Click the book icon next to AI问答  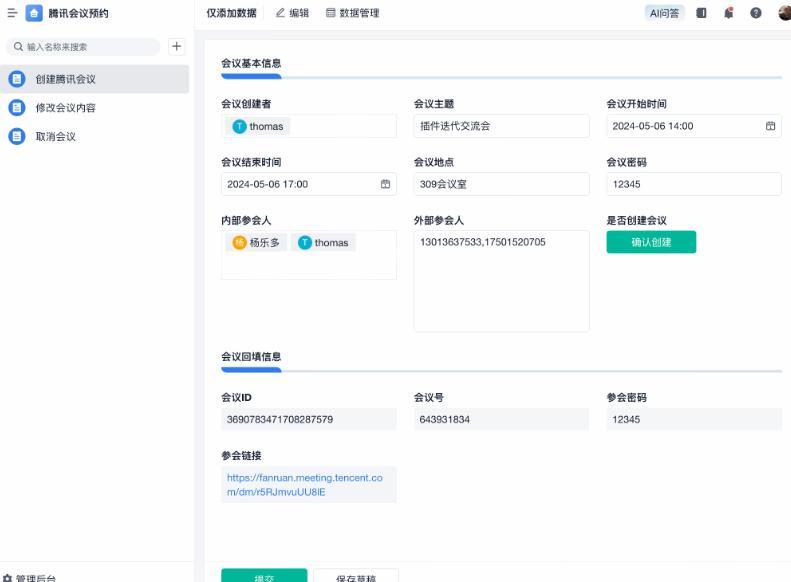[701, 13]
